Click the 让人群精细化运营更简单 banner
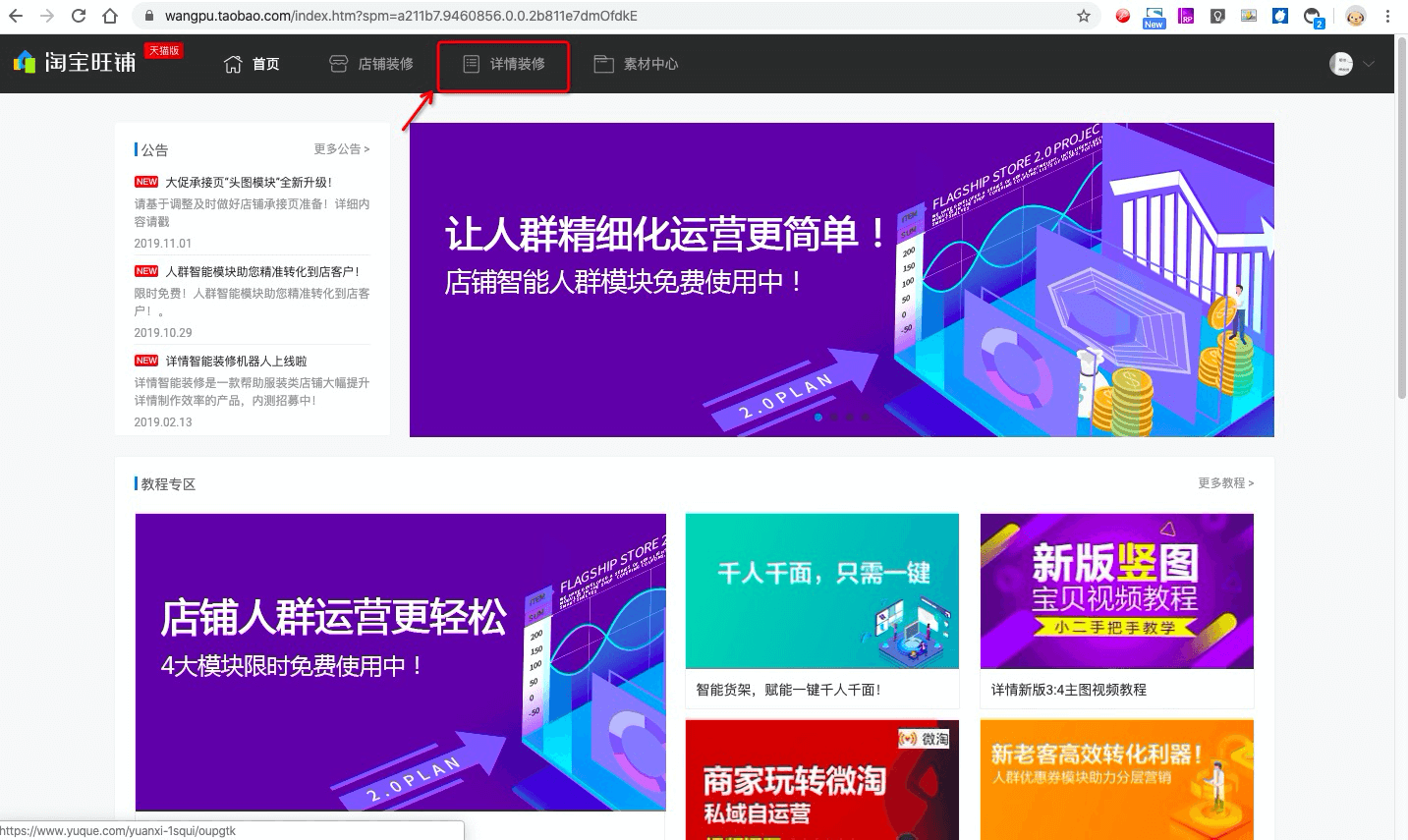 click(841, 280)
